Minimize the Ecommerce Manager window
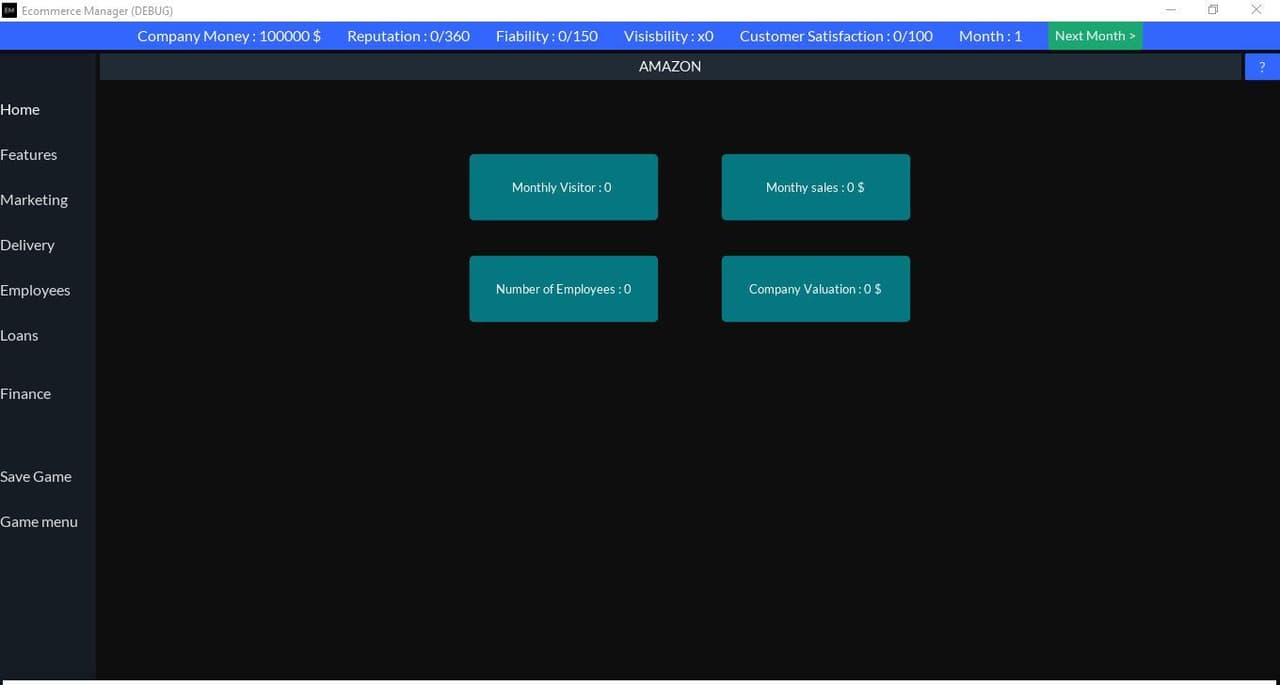 (1171, 10)
